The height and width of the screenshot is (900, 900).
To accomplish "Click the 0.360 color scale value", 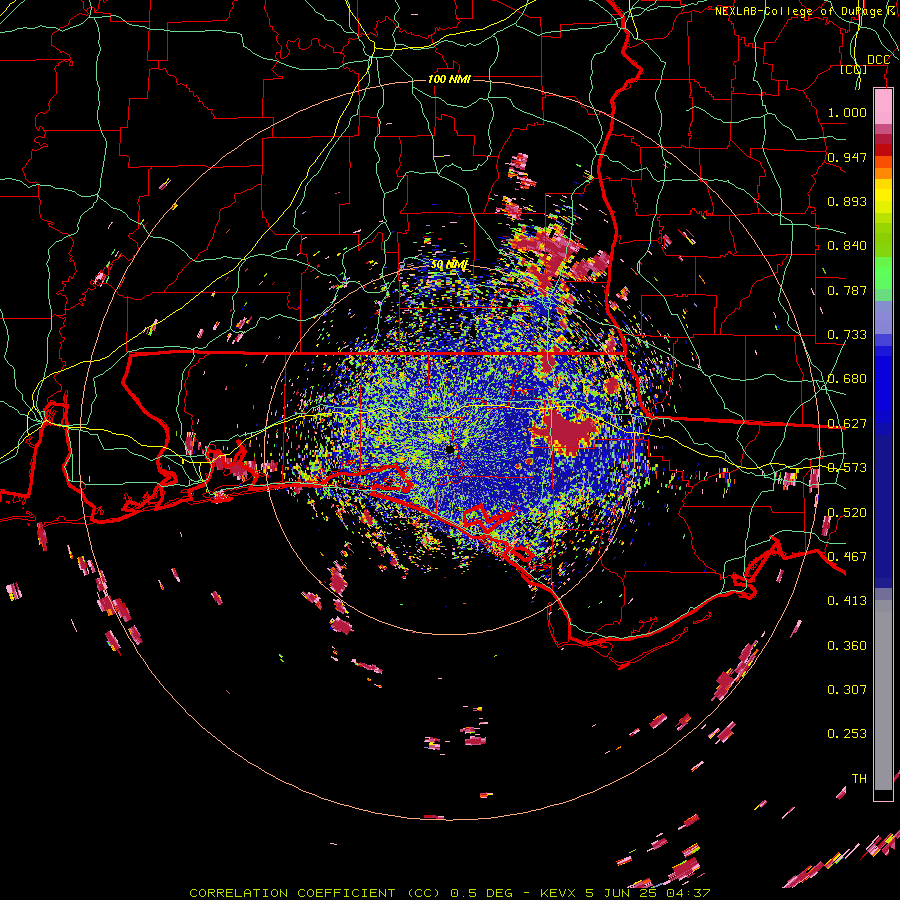I will pos(847,646).
